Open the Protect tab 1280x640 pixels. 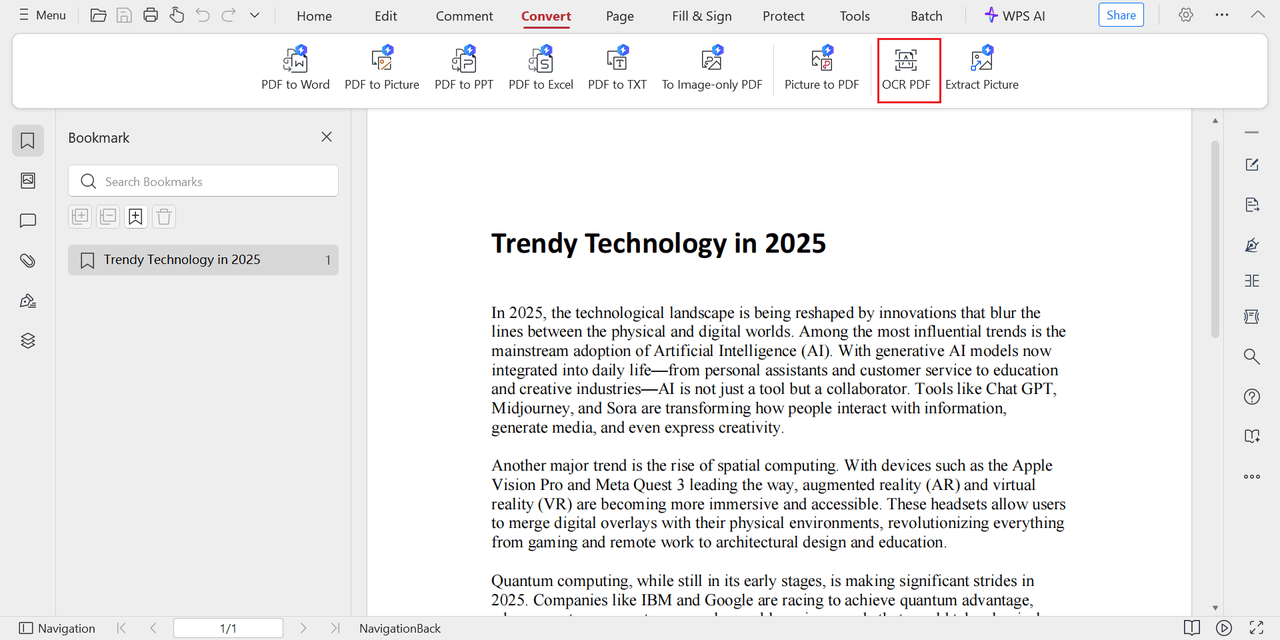coord(783,16)
